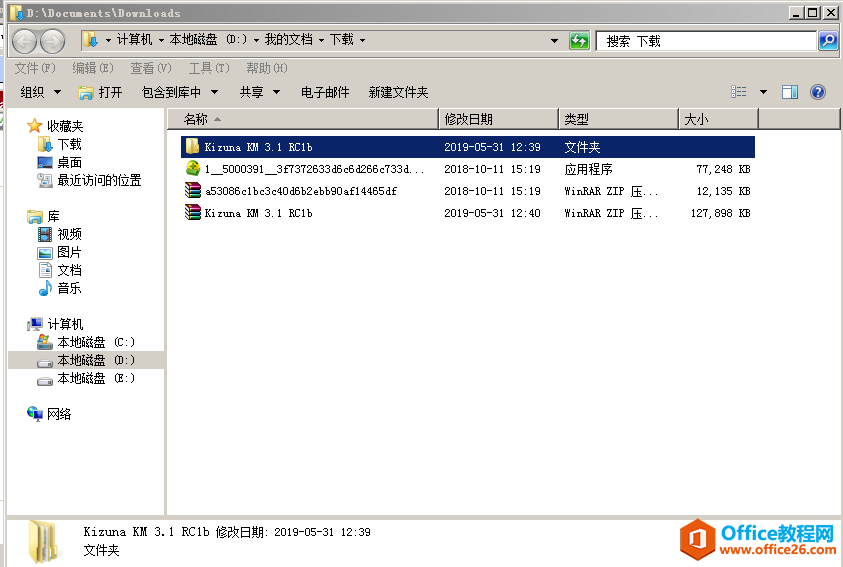Click the 最近访问的位置 icon
Screen dimensions: 843x567
click(45, 180)
